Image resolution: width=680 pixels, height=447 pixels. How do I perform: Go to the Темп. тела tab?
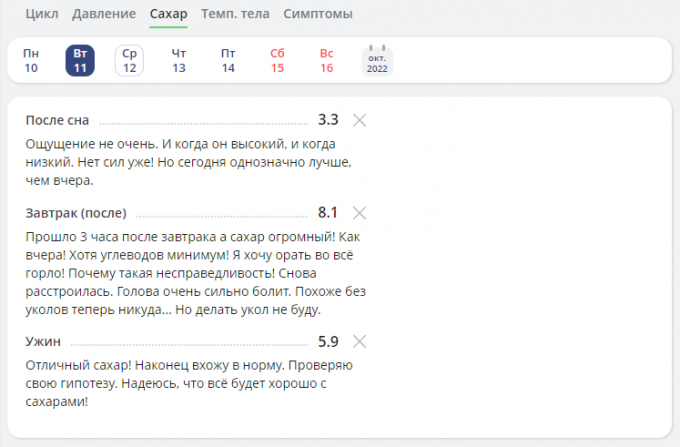click(235, 14)
